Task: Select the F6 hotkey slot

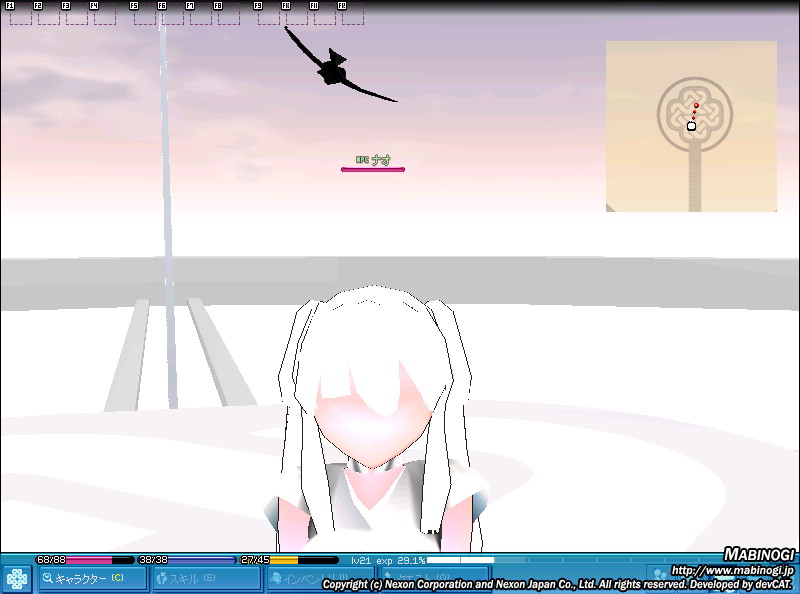Action: pos(172,14)
